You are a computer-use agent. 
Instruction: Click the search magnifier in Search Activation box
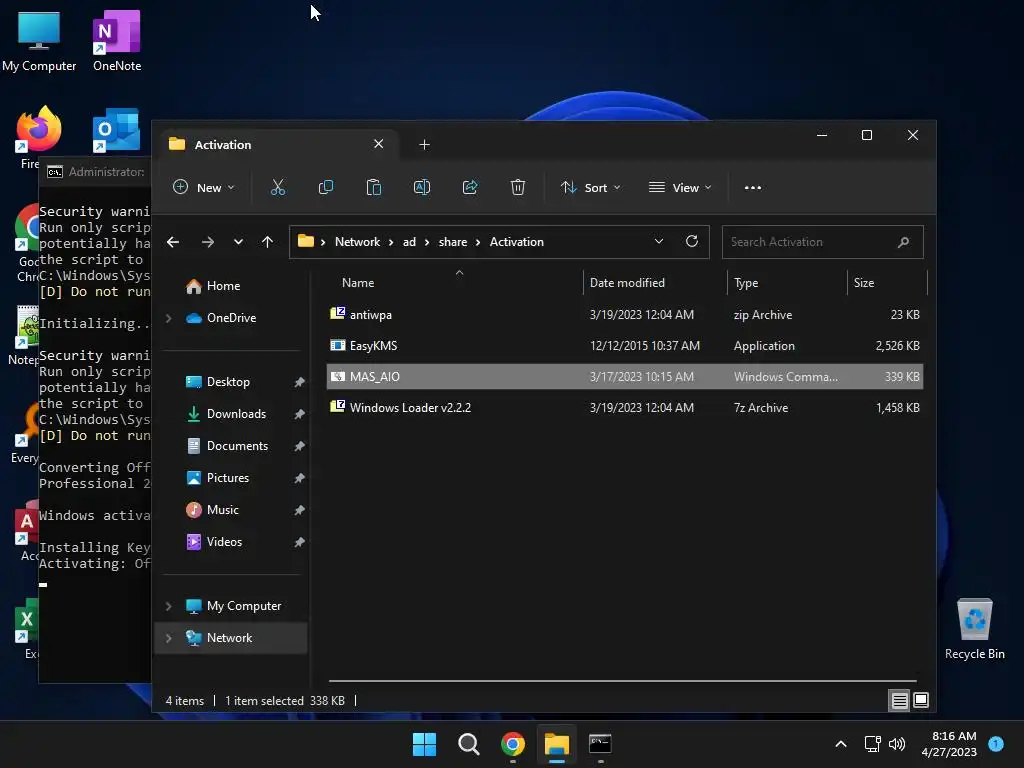(903, 242)
